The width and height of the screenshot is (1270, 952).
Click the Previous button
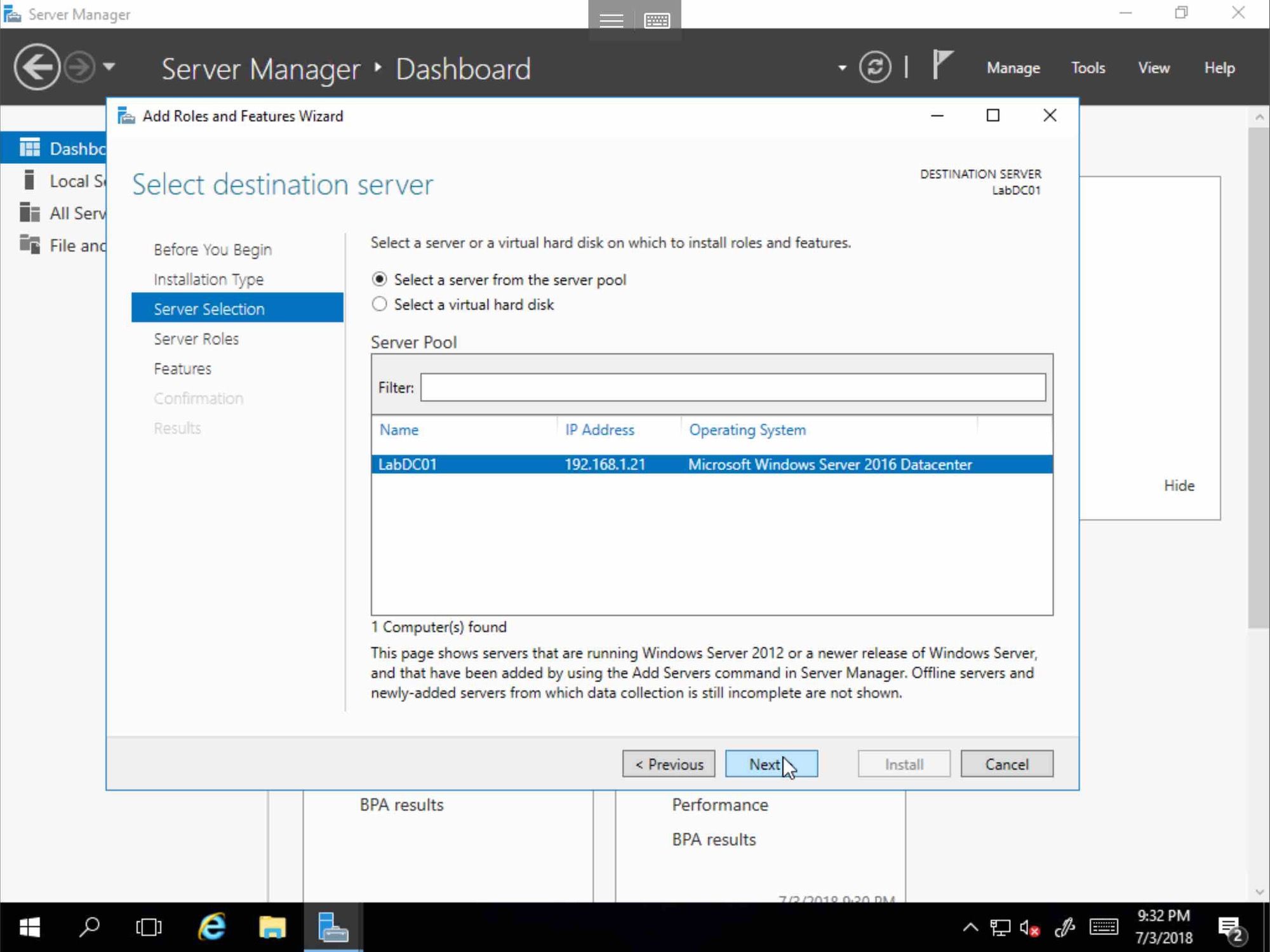(669, 764)
